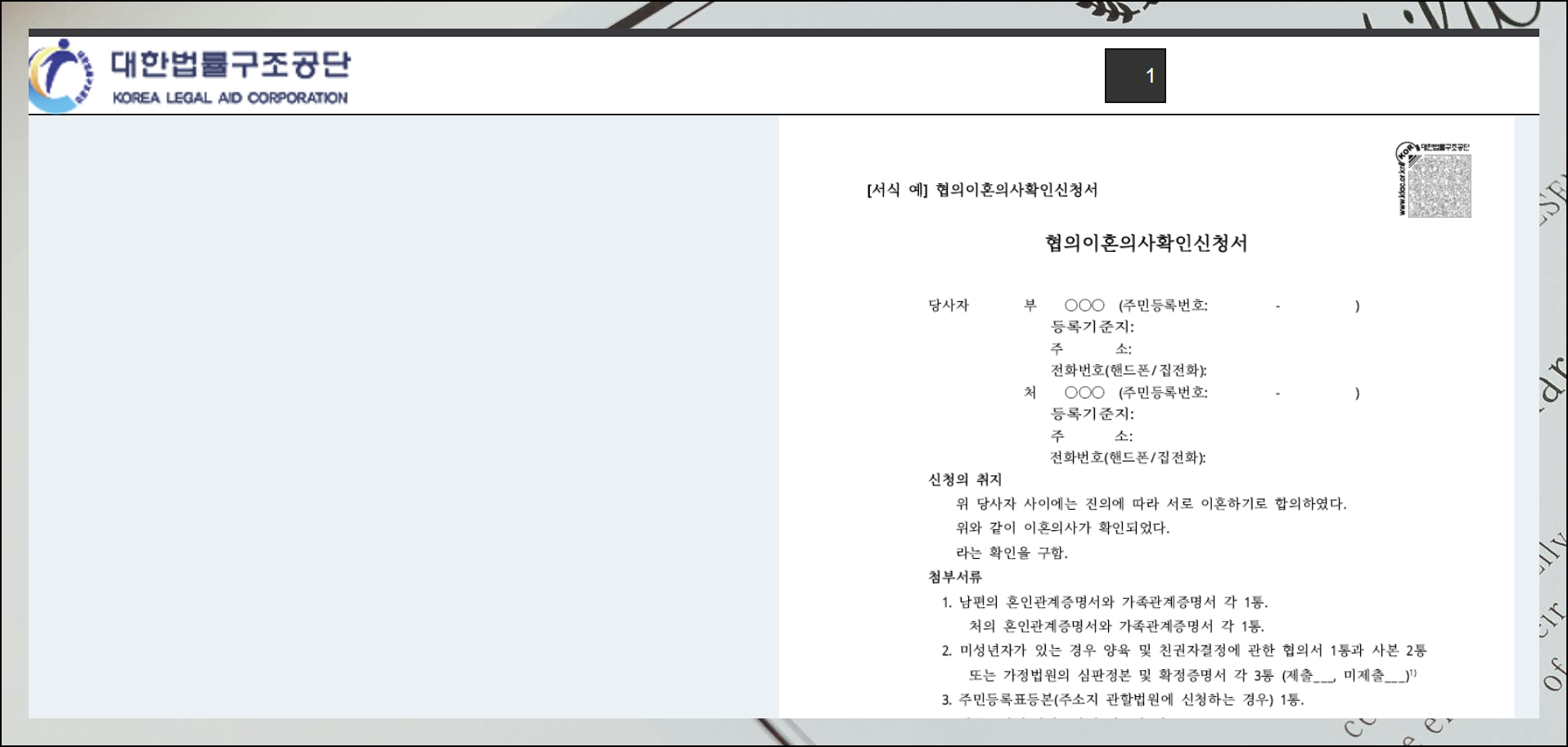
Task: Click the 부 ○○○ name placeholder
Action: click(x=1064, y=305)
